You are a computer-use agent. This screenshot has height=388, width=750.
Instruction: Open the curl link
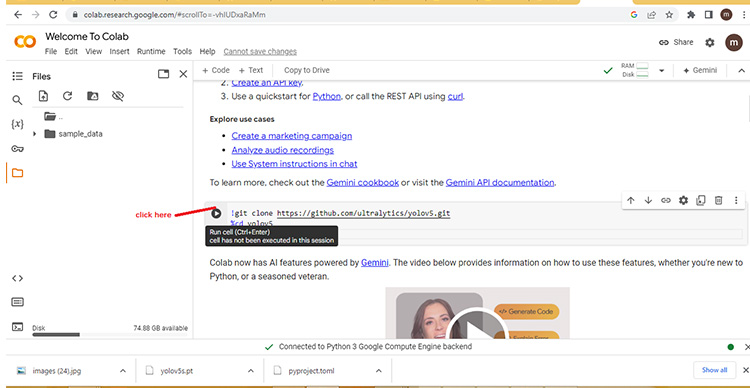[x=455, y=96]
